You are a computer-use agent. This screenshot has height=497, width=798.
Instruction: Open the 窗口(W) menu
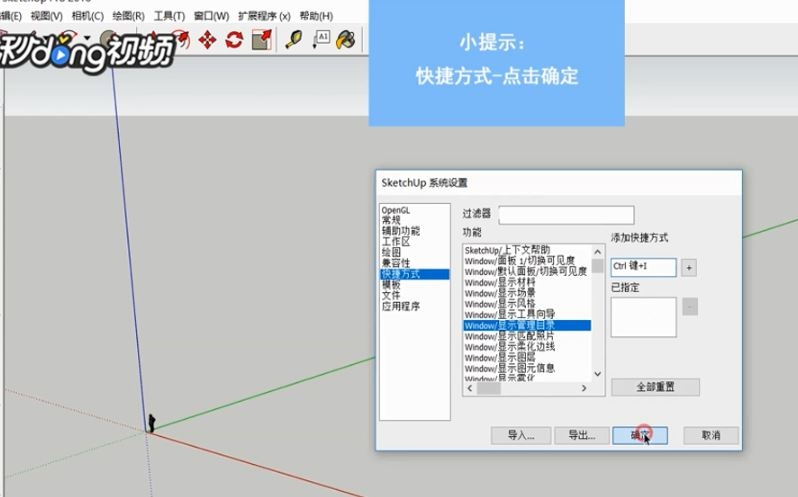[211, 16]
